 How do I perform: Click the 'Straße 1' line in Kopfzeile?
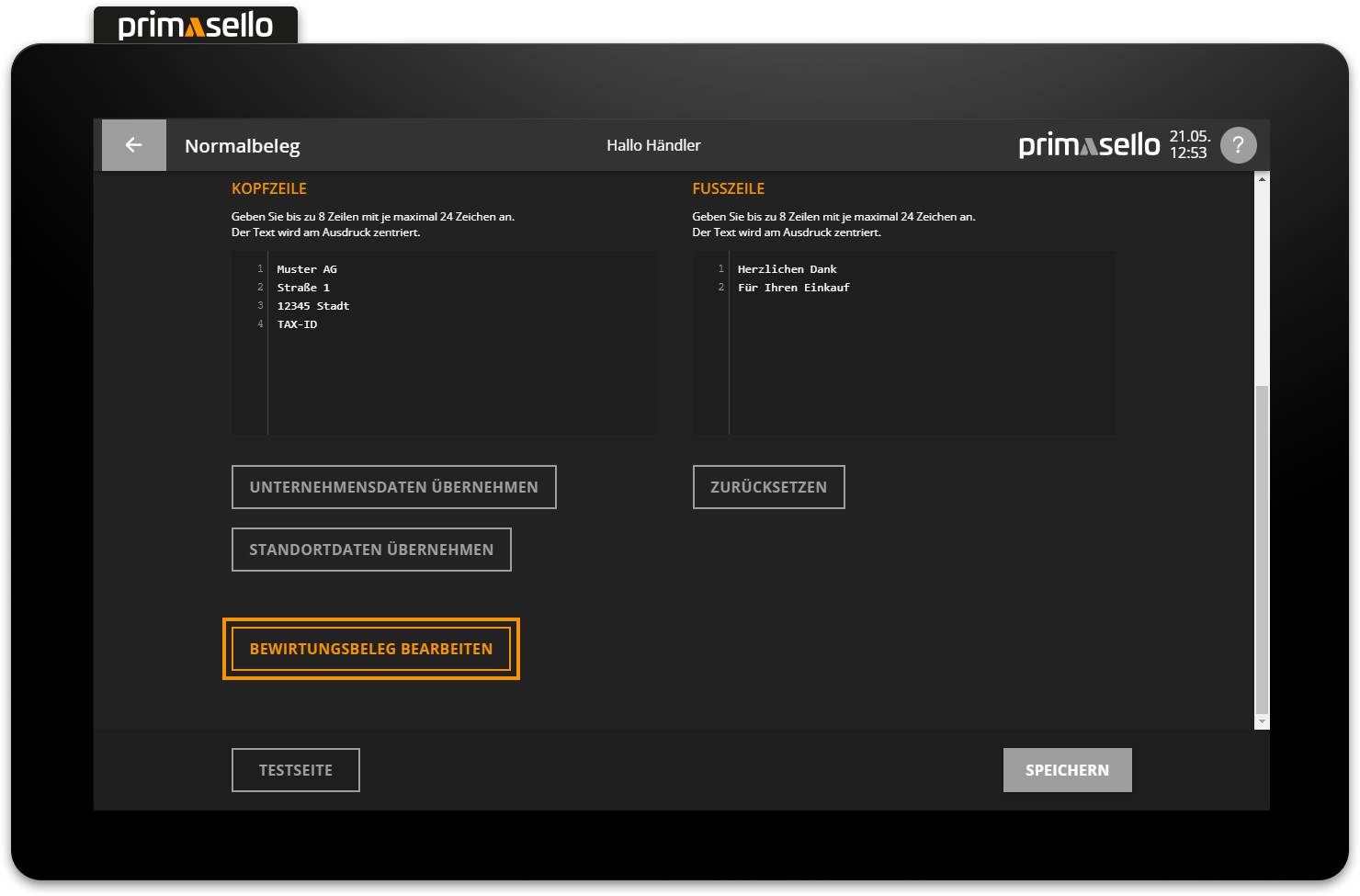click(304, 288)
